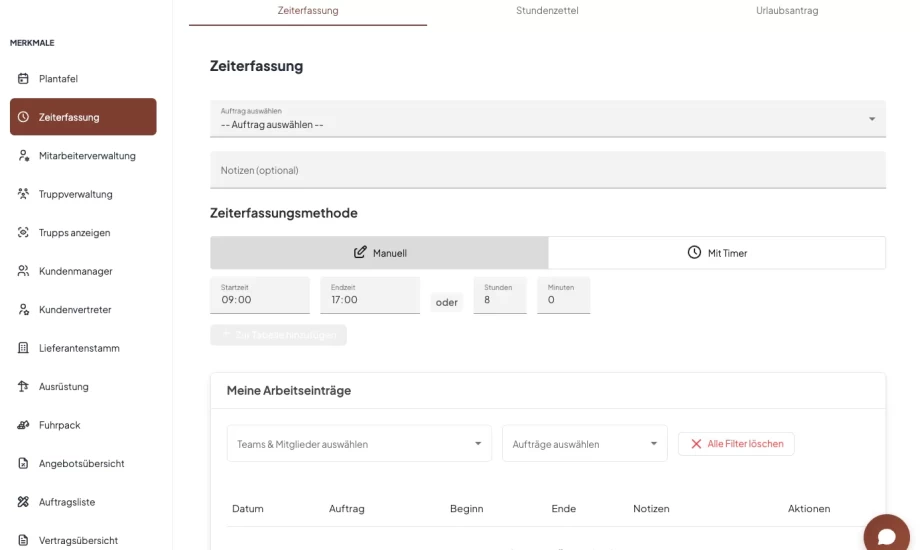Click the pencil icon on Manuell

click(x=360, y=252)
